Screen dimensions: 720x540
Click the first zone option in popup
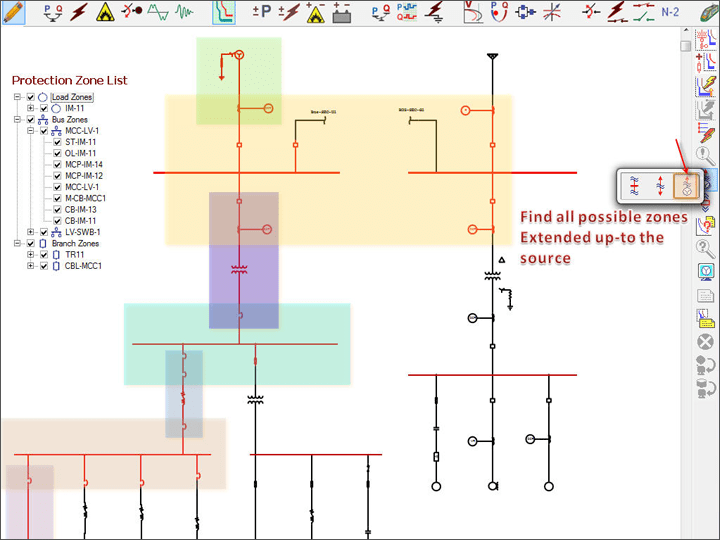click(x=635, y=186)
